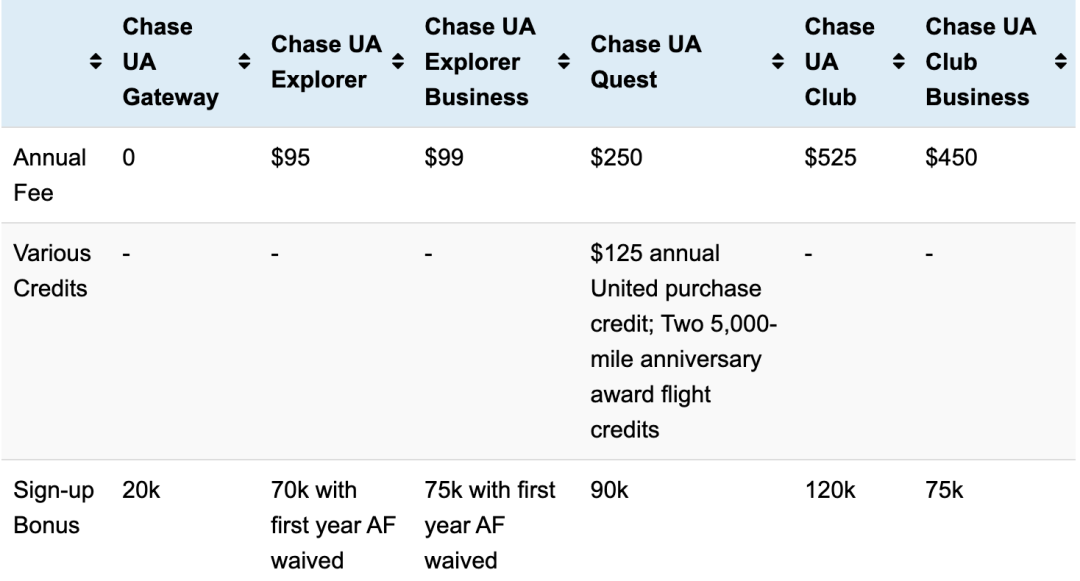Click the Annual Fee row label
The image size is (1080, 581).
50,175
